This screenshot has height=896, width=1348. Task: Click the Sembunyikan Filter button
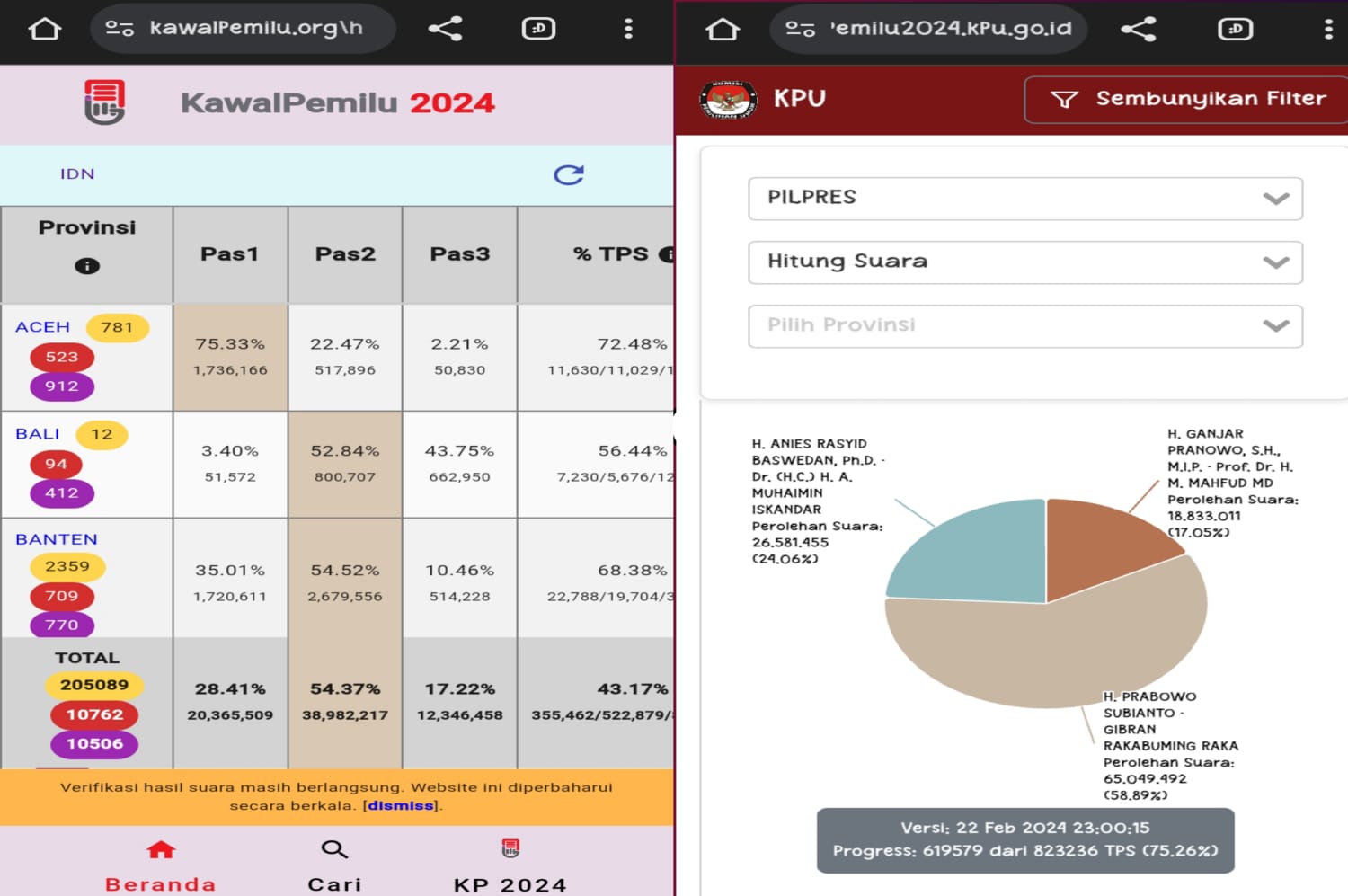[x=1185, y=99]
